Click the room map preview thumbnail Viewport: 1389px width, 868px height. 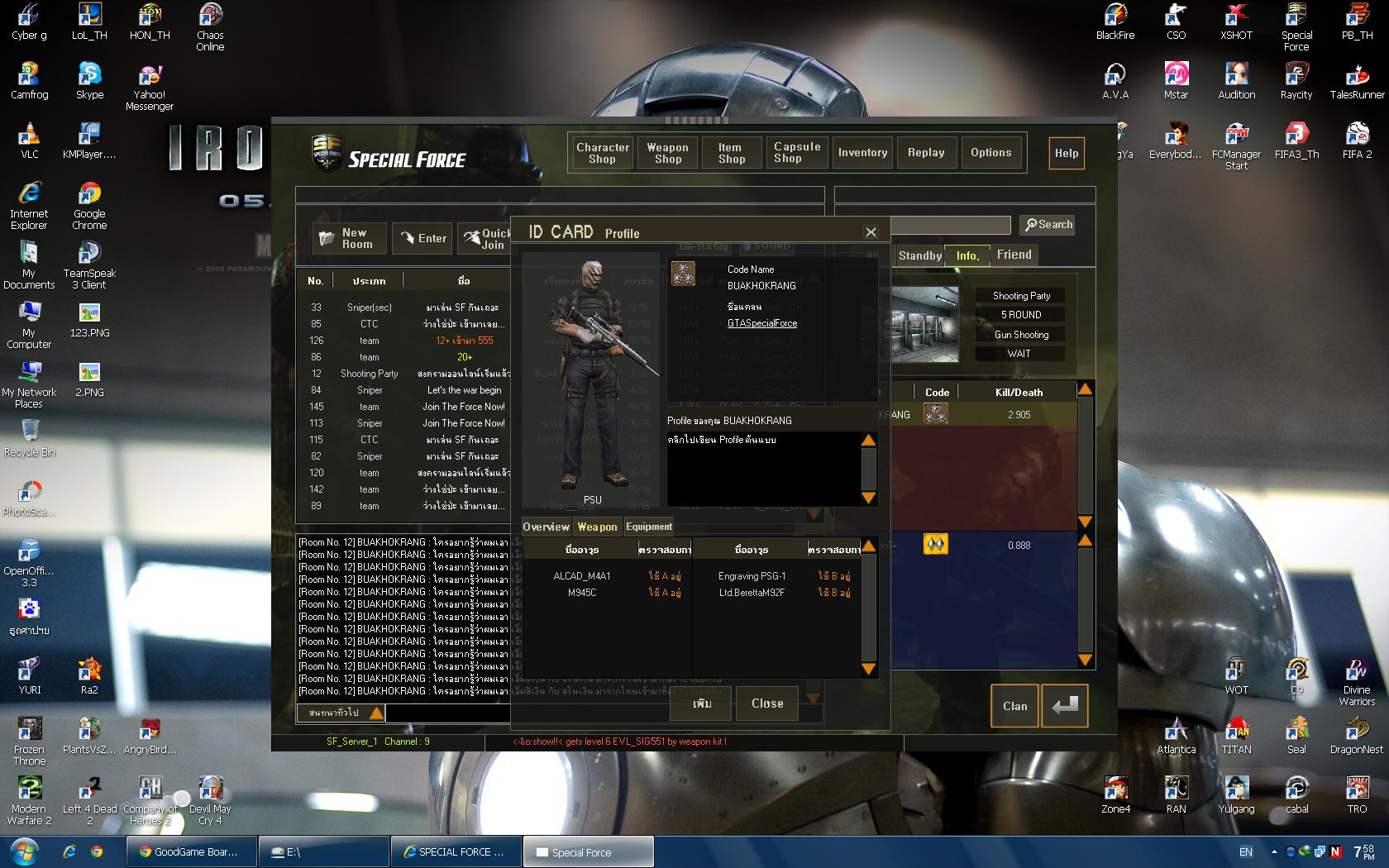[x=924, y=324]
